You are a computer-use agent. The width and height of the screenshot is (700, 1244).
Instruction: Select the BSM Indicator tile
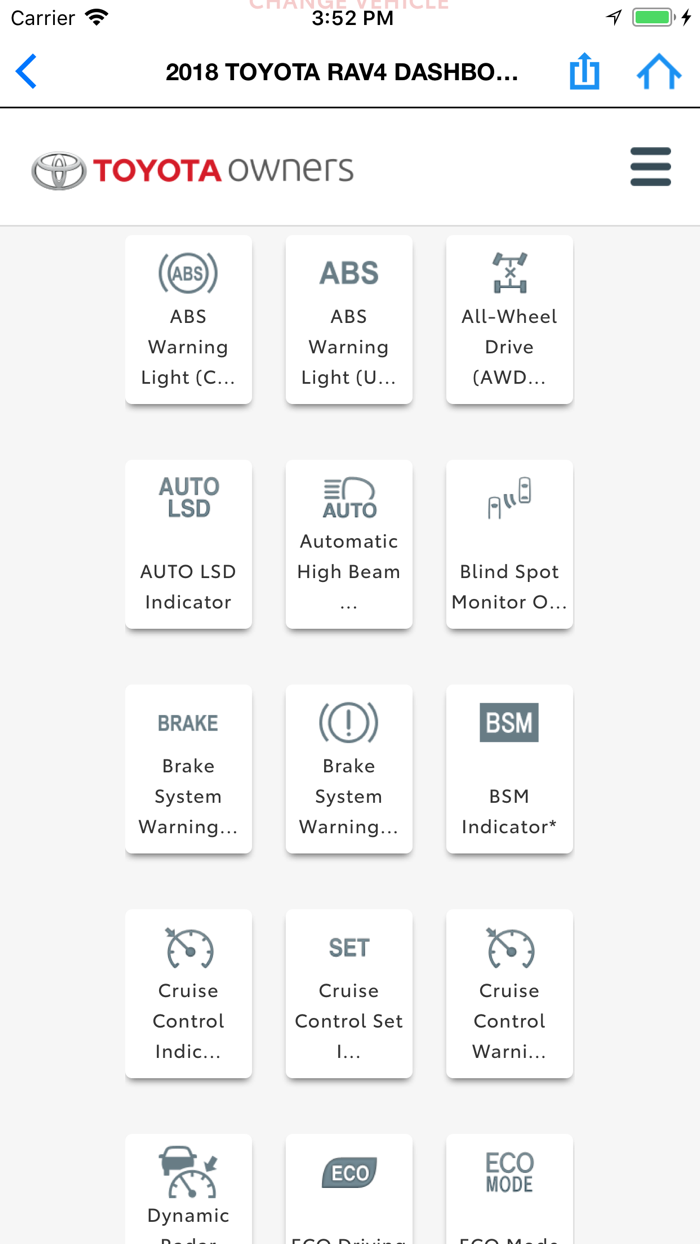[x=509, y=769]
